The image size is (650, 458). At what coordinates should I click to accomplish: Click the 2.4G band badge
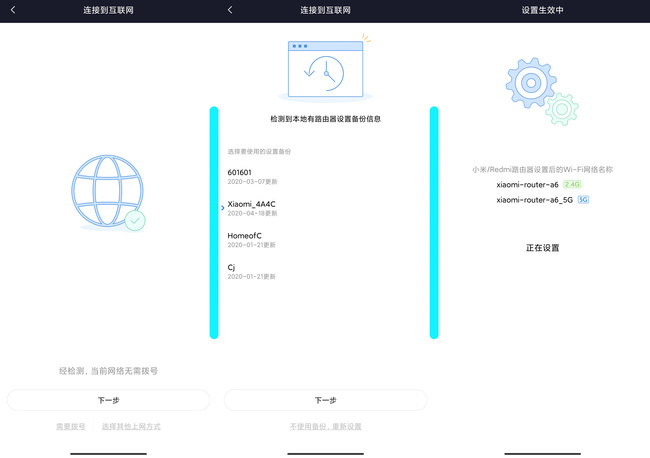572,185
